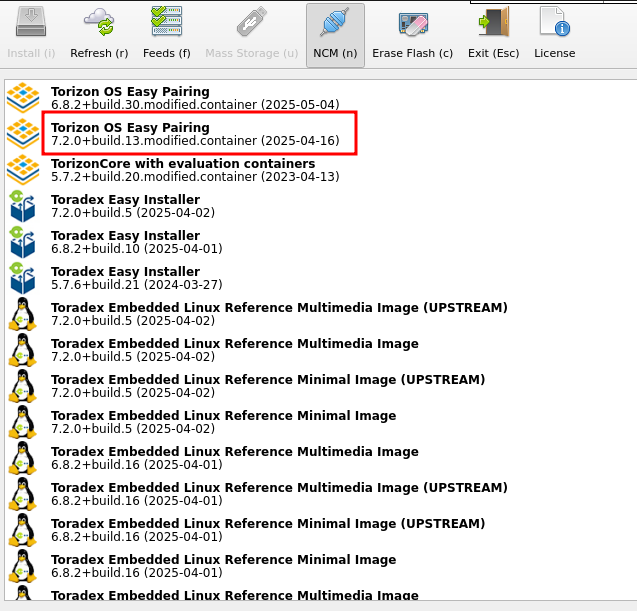
Task: Click penguin icon of 7.2.0 Multimedia Image (UPSTREAM)
Action: click(23, 314)
